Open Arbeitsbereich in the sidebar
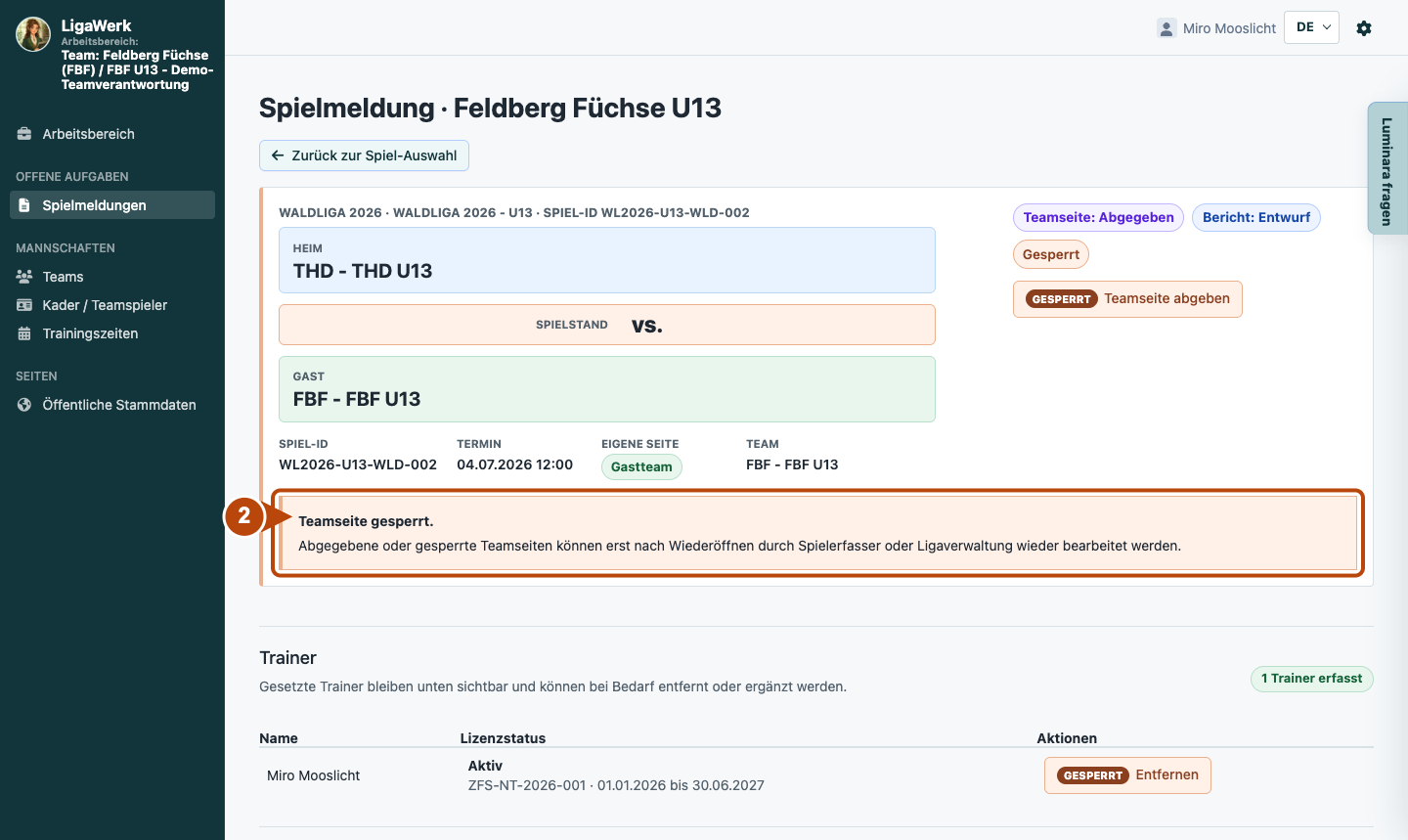 pos(112,134)
